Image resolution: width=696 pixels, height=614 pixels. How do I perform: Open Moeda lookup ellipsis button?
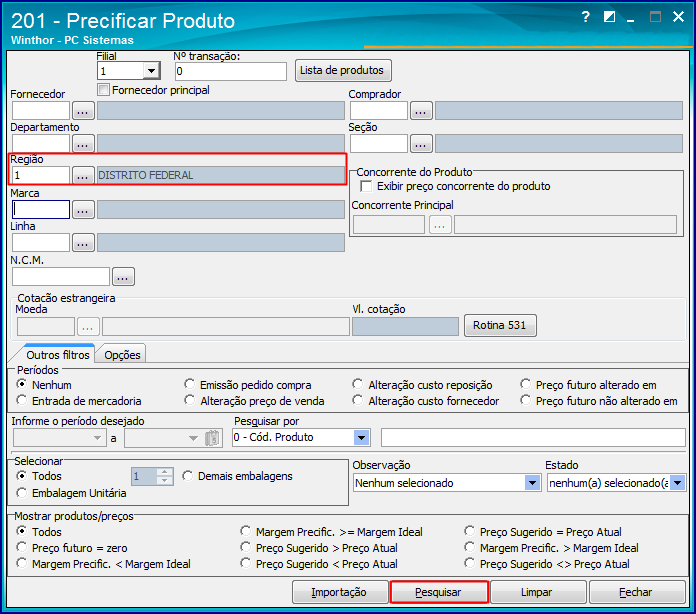pyautogui.click(x=88, y=327)
